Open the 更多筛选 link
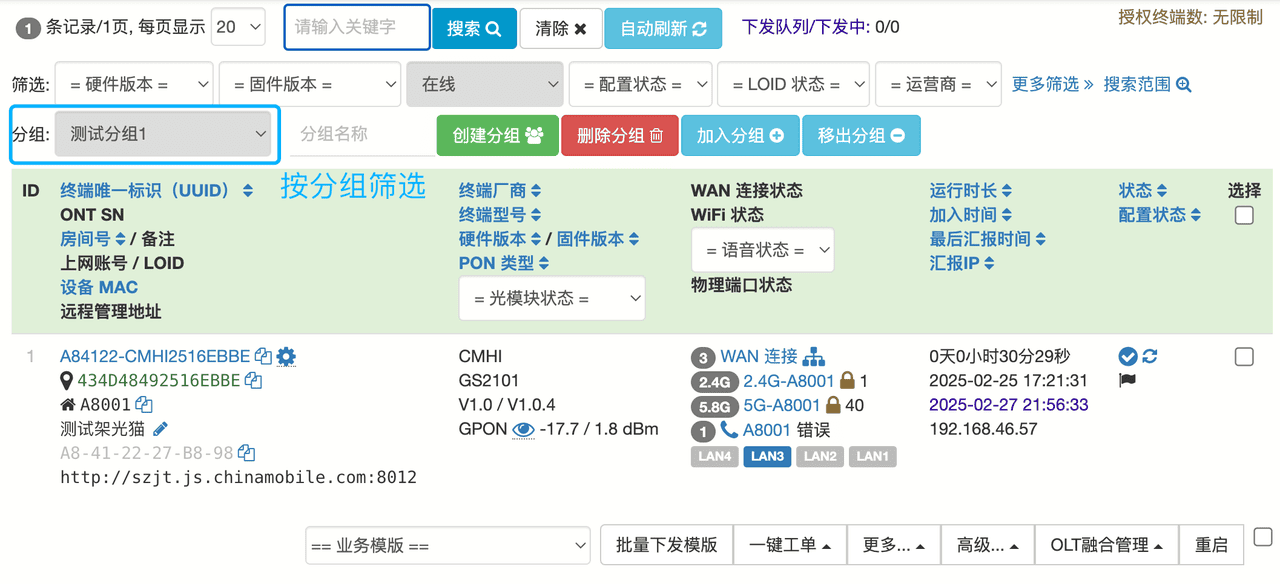 [x=1052, y=85]
